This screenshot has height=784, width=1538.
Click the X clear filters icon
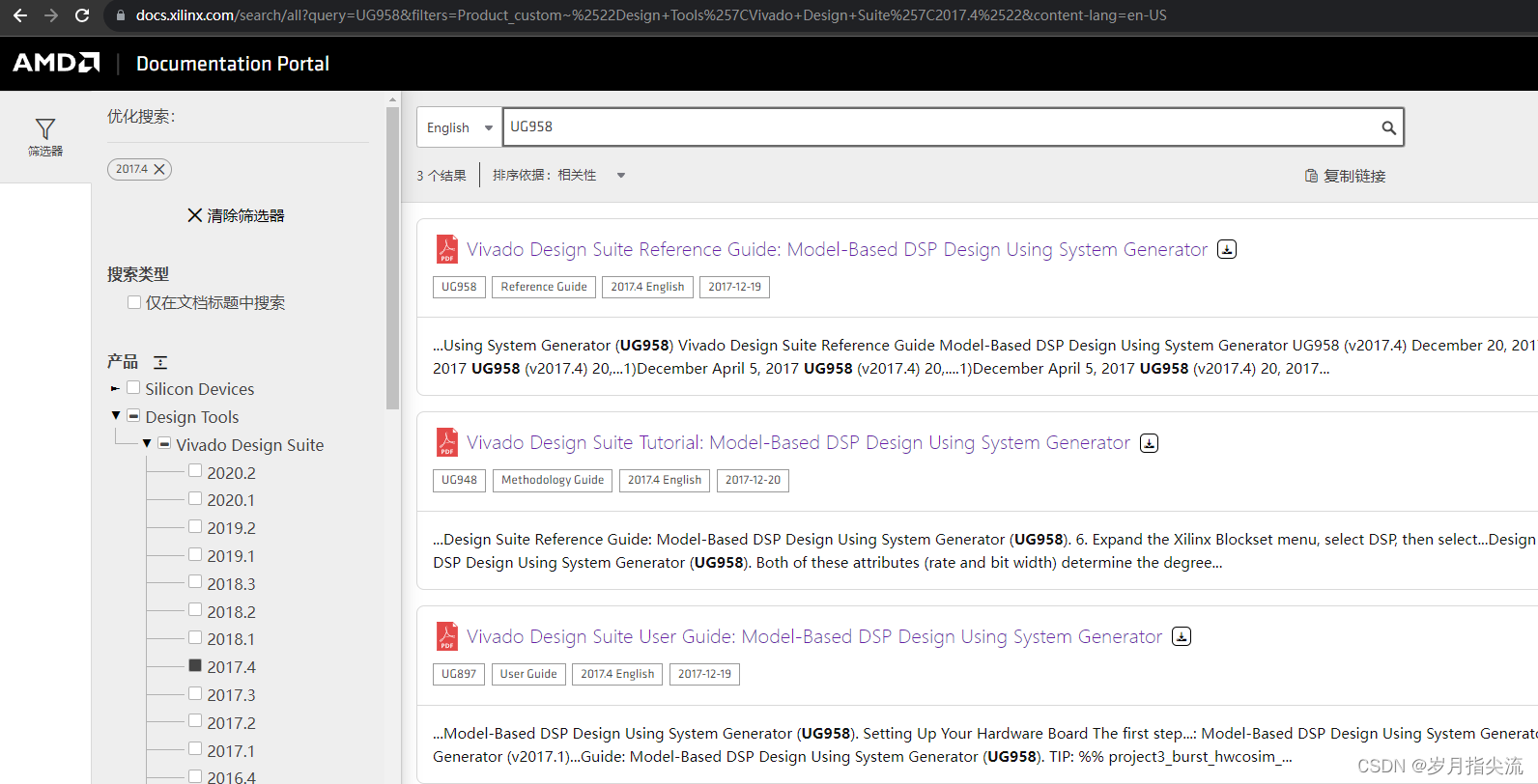(195, 215)
